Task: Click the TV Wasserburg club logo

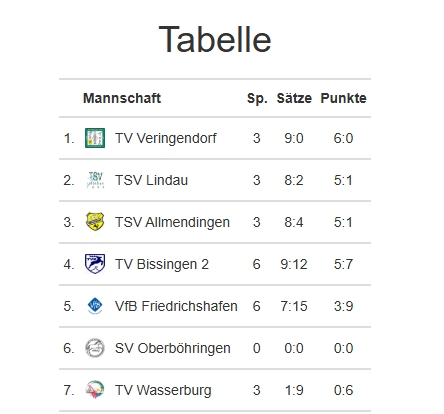Action: tap(95, 390)
